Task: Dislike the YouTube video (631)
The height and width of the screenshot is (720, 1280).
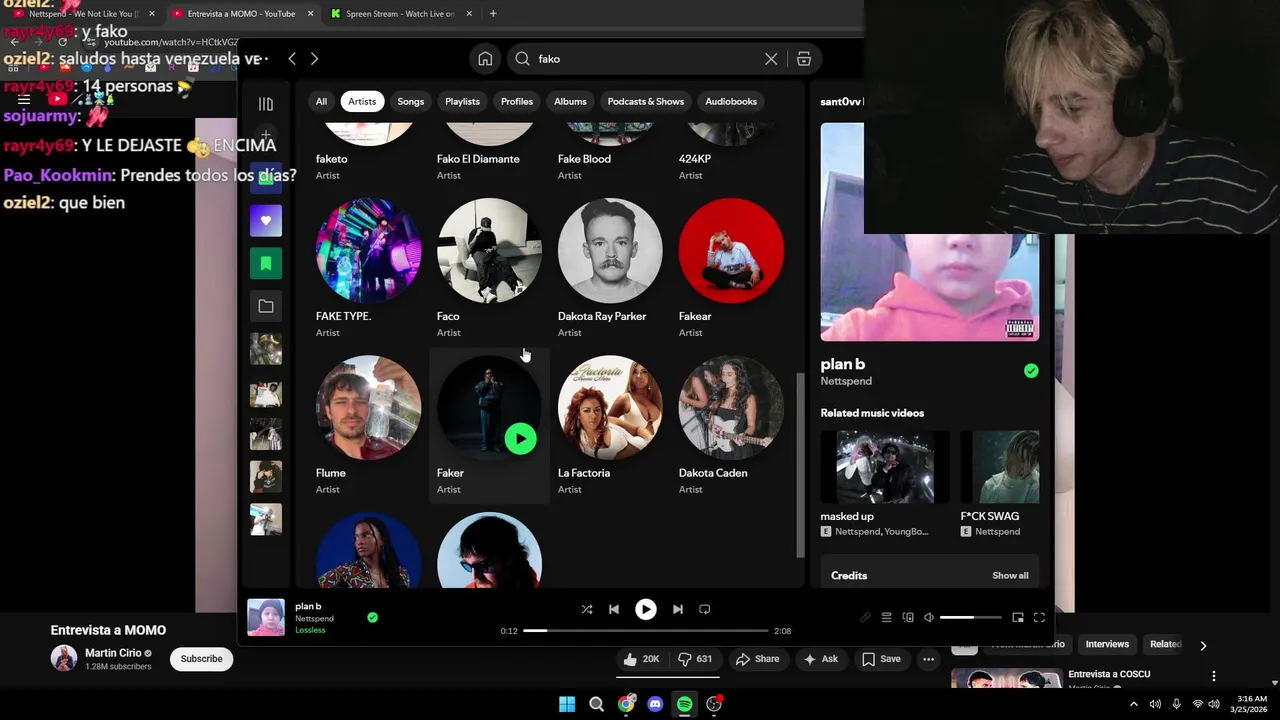Action: coord(695,659)
